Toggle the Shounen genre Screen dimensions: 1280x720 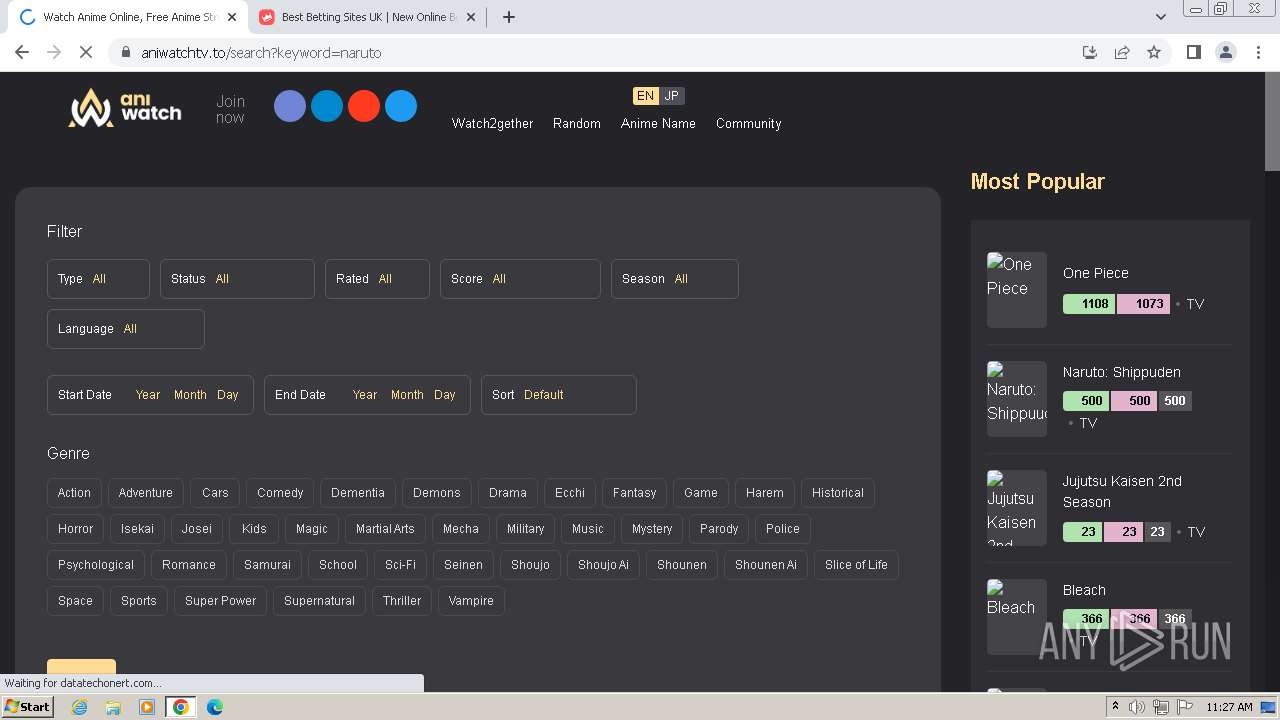click(682, 565)
